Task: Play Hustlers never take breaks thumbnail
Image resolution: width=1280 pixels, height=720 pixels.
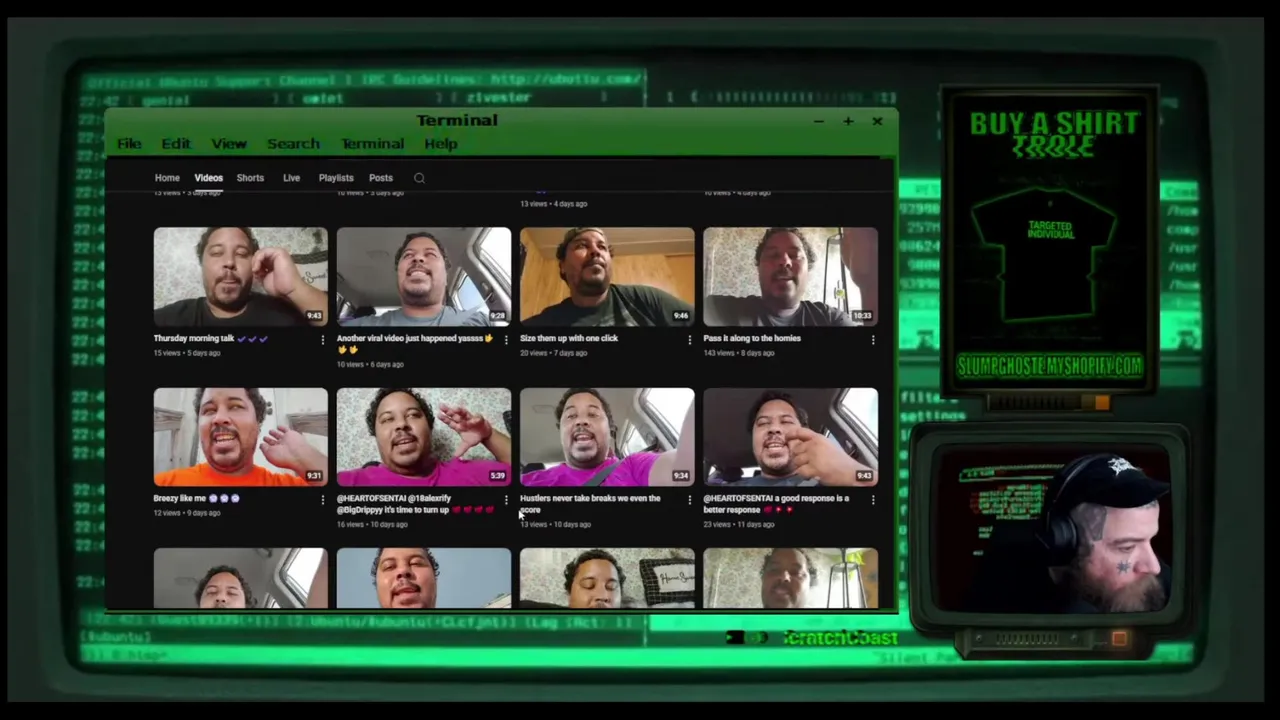Action: coord(607,436)
